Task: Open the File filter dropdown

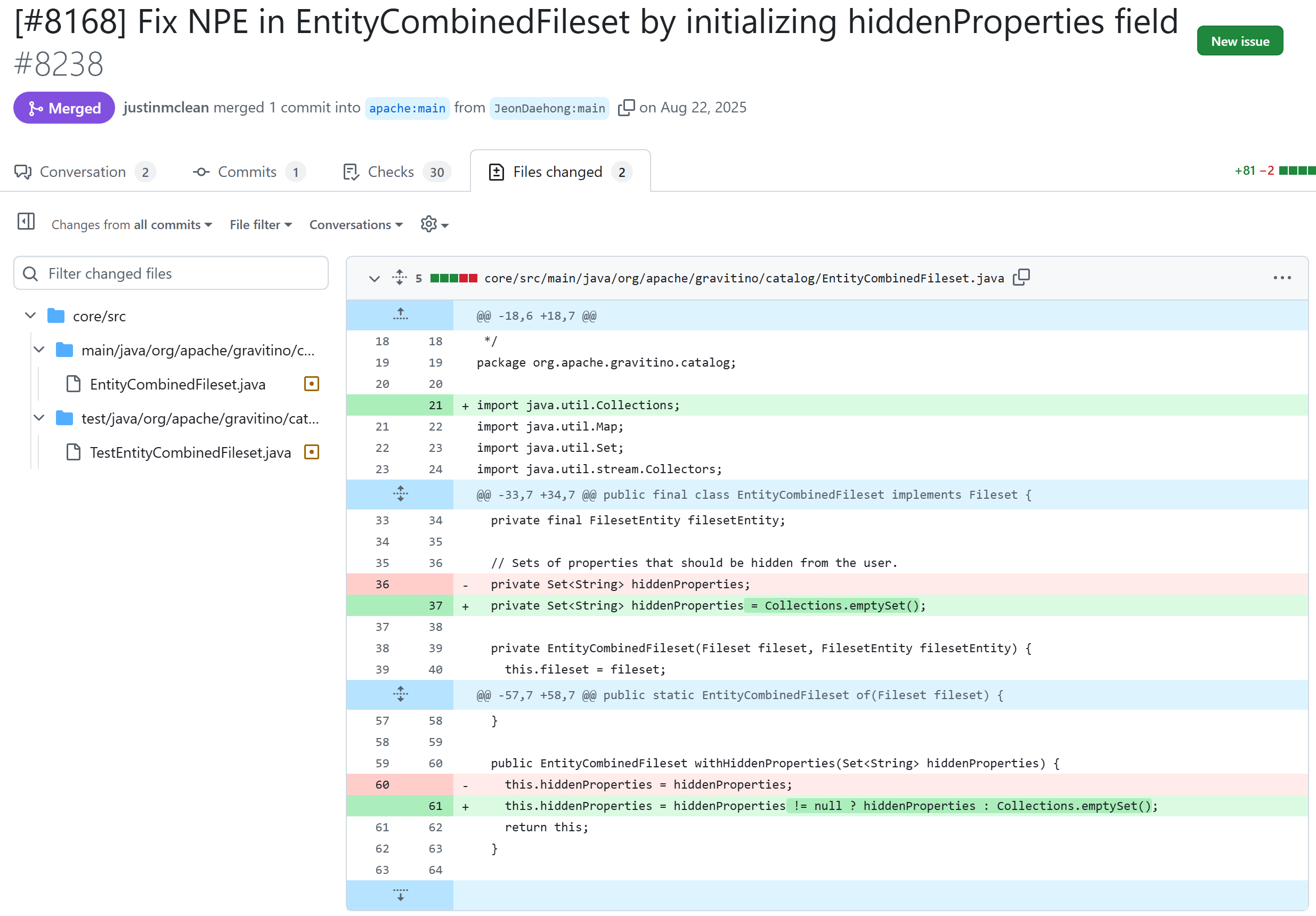Action: (x=261, y=225)
